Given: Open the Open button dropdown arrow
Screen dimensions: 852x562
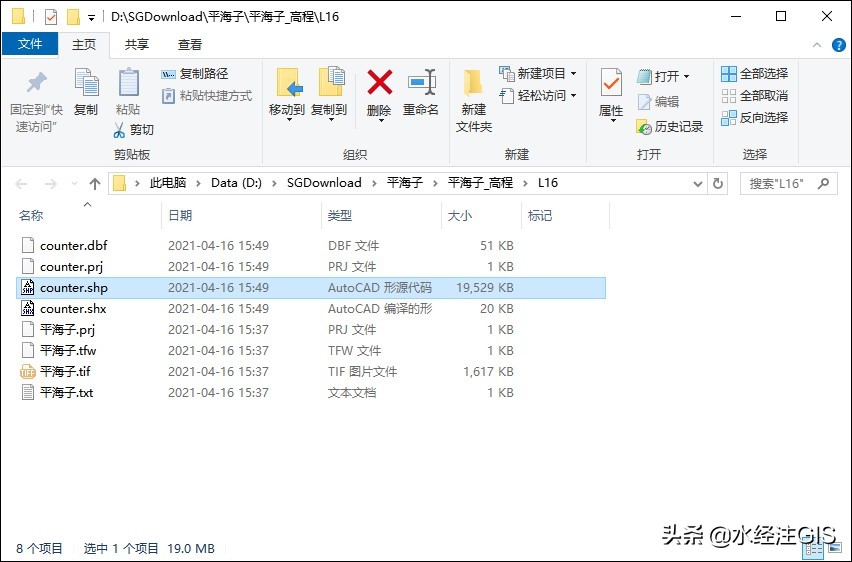Looking at the screenshot, I should click(x=686, y=77).
